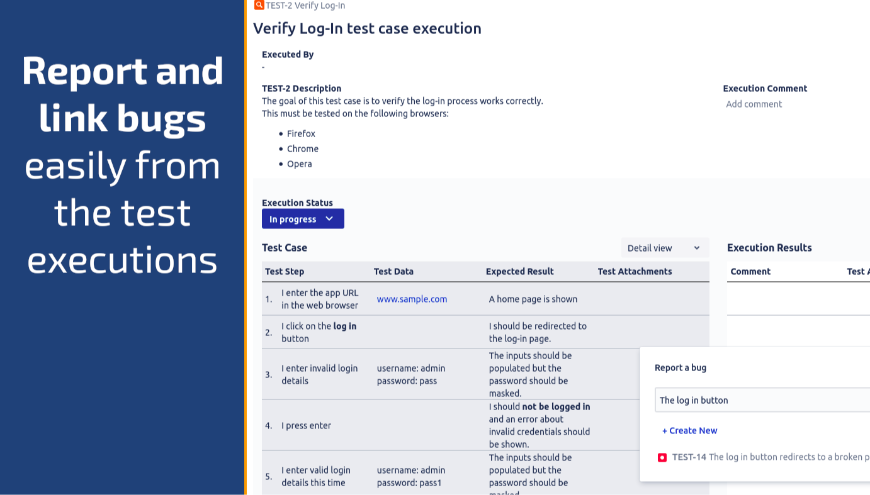Click the red bug icon beside TEST-14
870x495 pixels.
pos(662,457)
